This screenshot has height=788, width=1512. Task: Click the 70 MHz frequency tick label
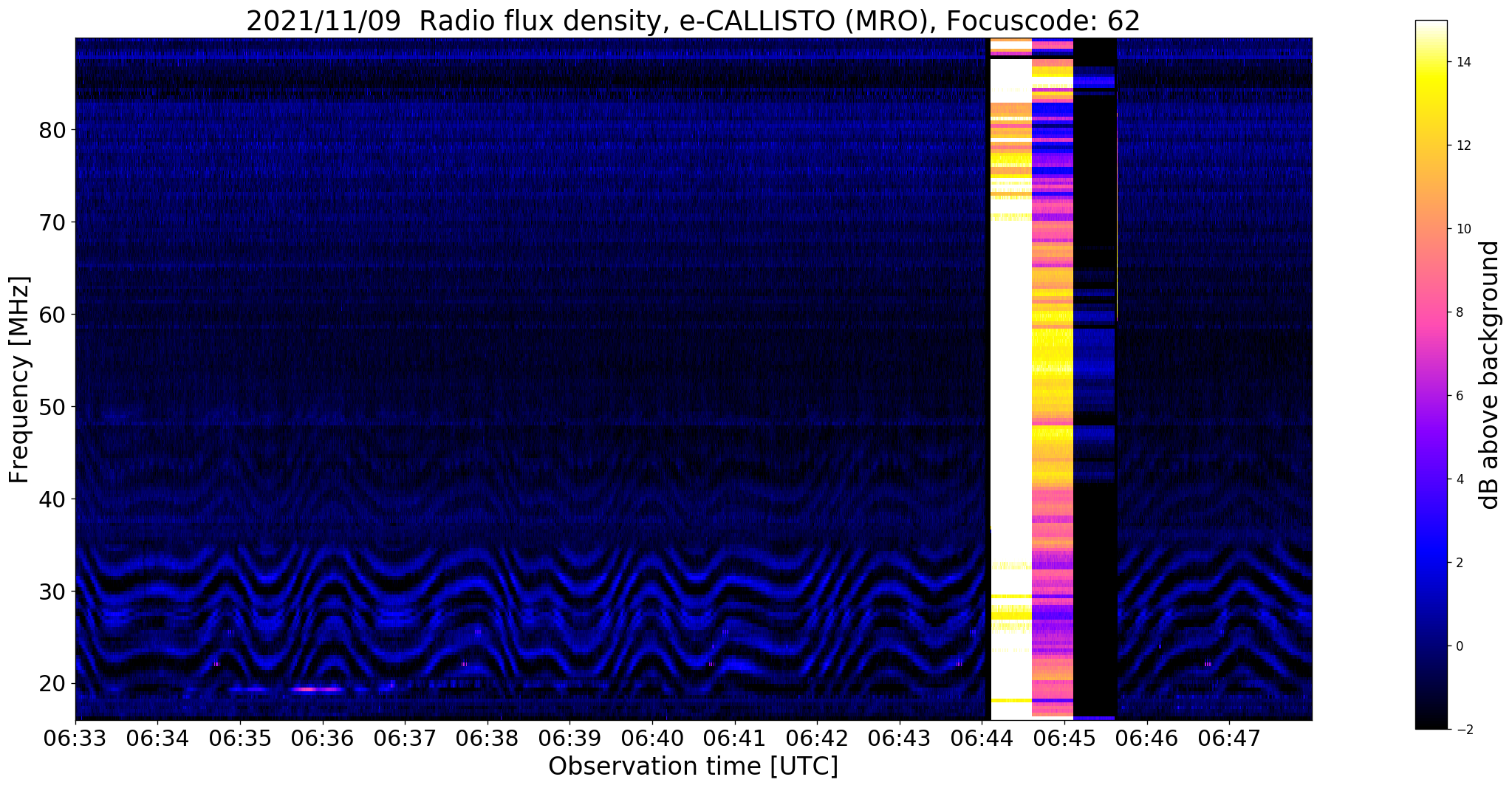coord(52,222)
